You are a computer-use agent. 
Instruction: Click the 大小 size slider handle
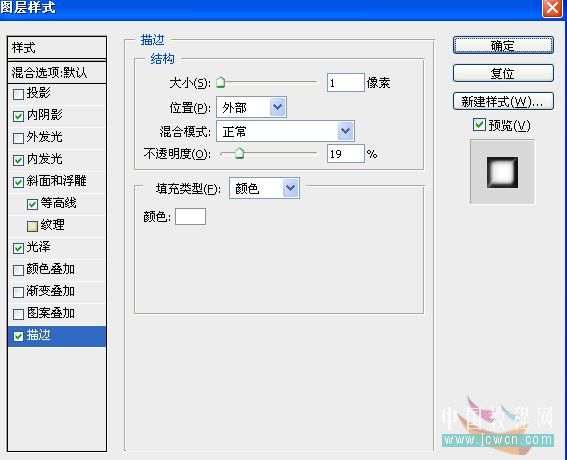pyautogui.click(x=221, y=82)
